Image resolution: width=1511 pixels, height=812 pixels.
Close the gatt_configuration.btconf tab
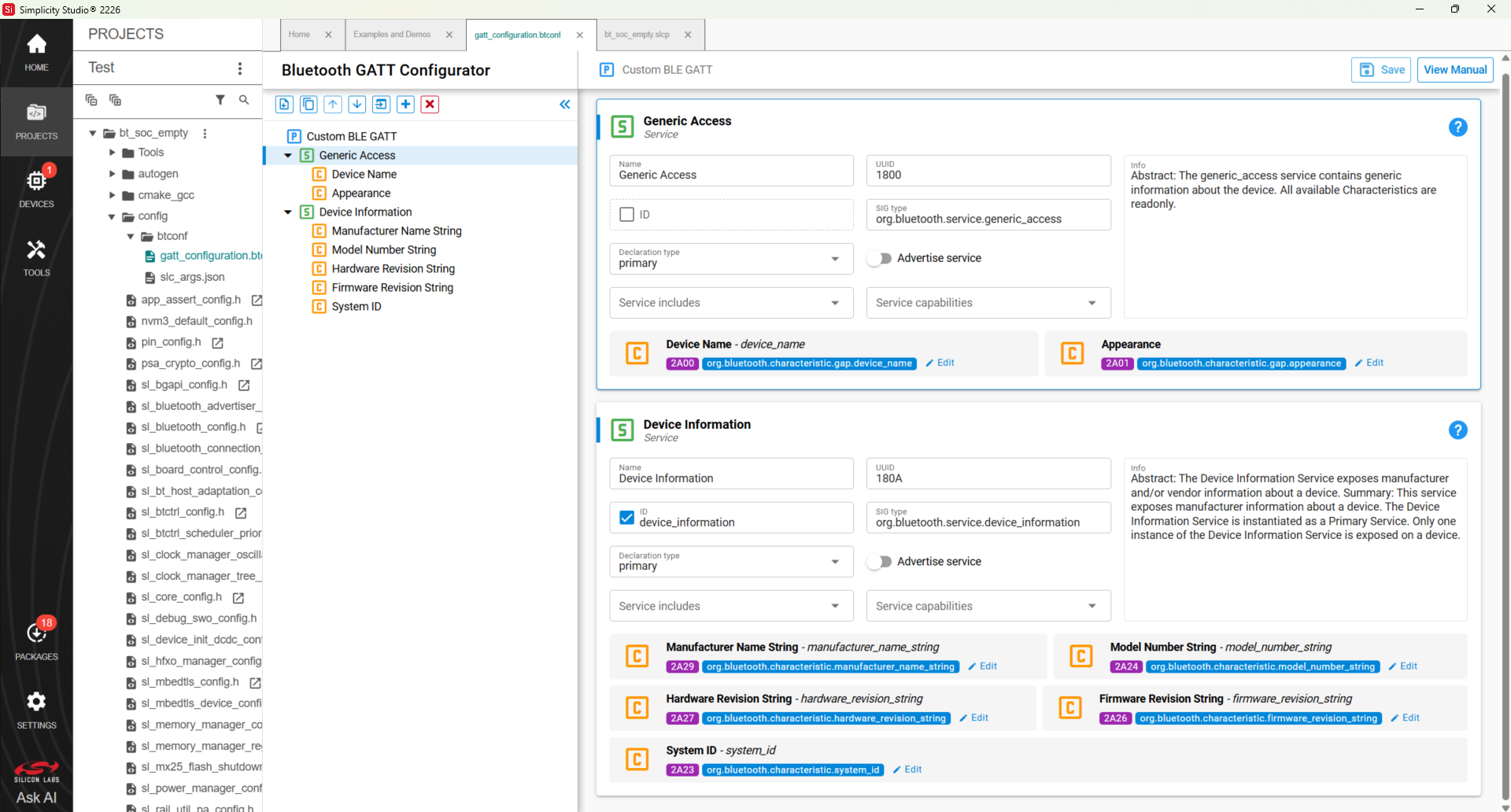pyautogui.click(x=580, y=35)
